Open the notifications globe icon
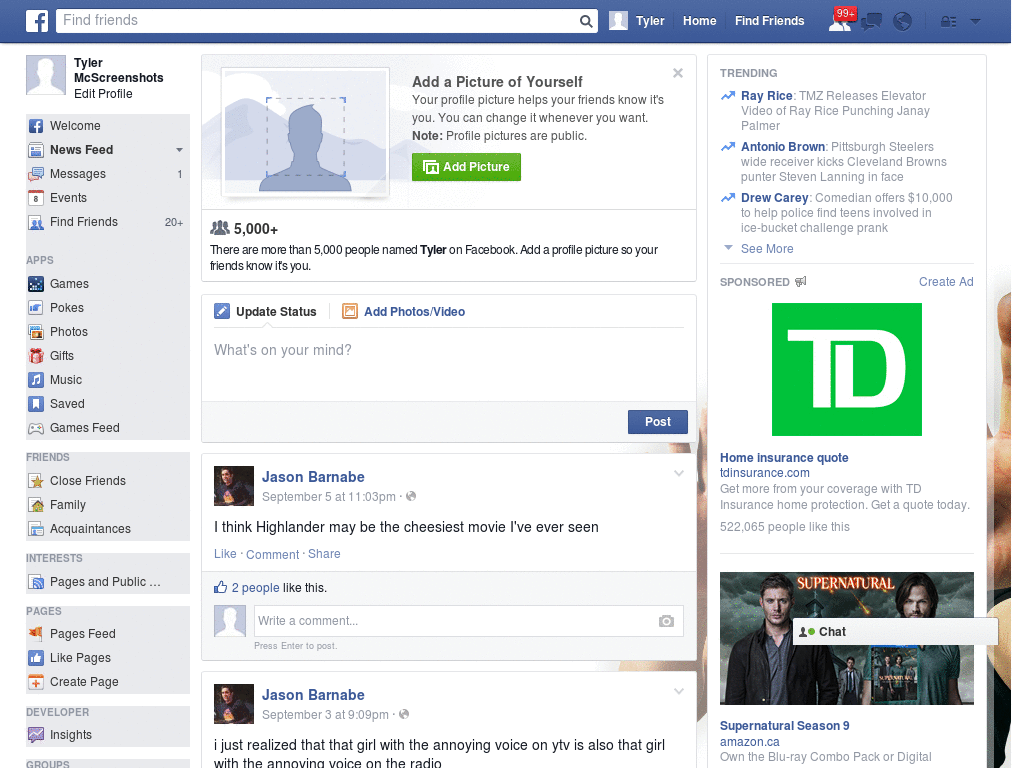 click(903, 22)
